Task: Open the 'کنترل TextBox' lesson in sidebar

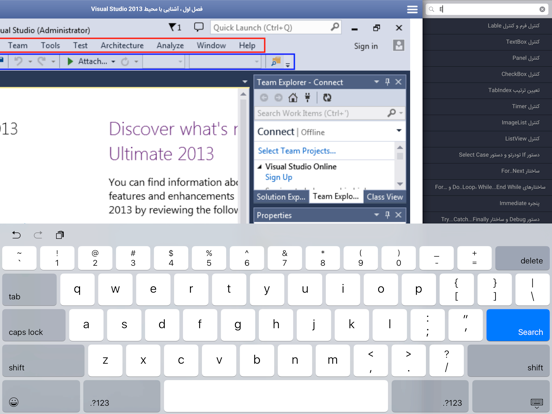Action: coord(488,42)
